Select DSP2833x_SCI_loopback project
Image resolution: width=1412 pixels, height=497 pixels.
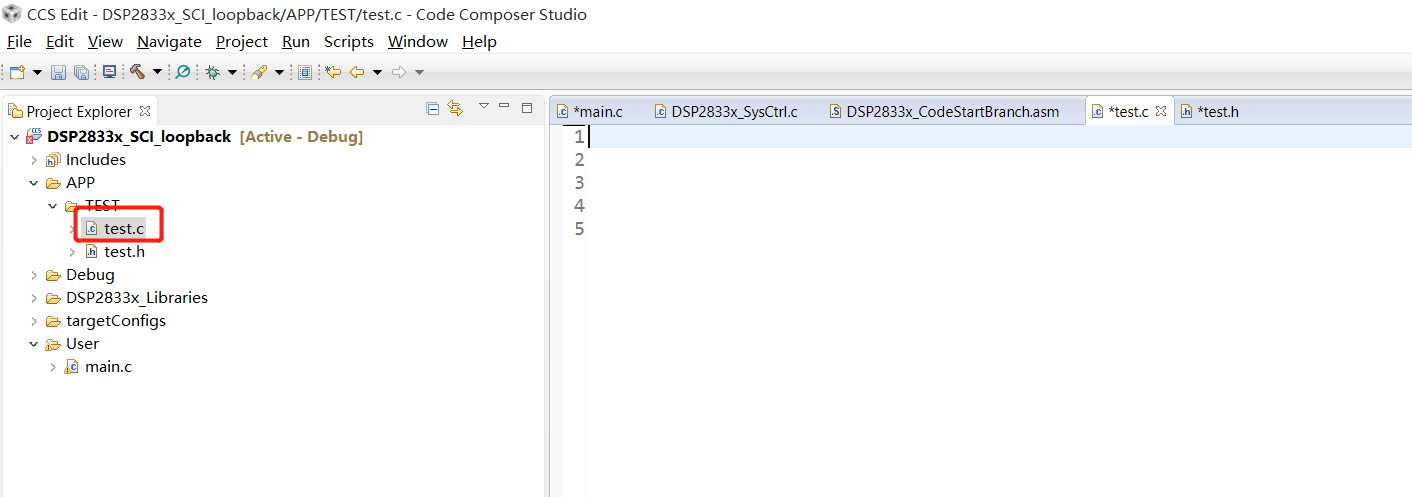pos(139,137)
